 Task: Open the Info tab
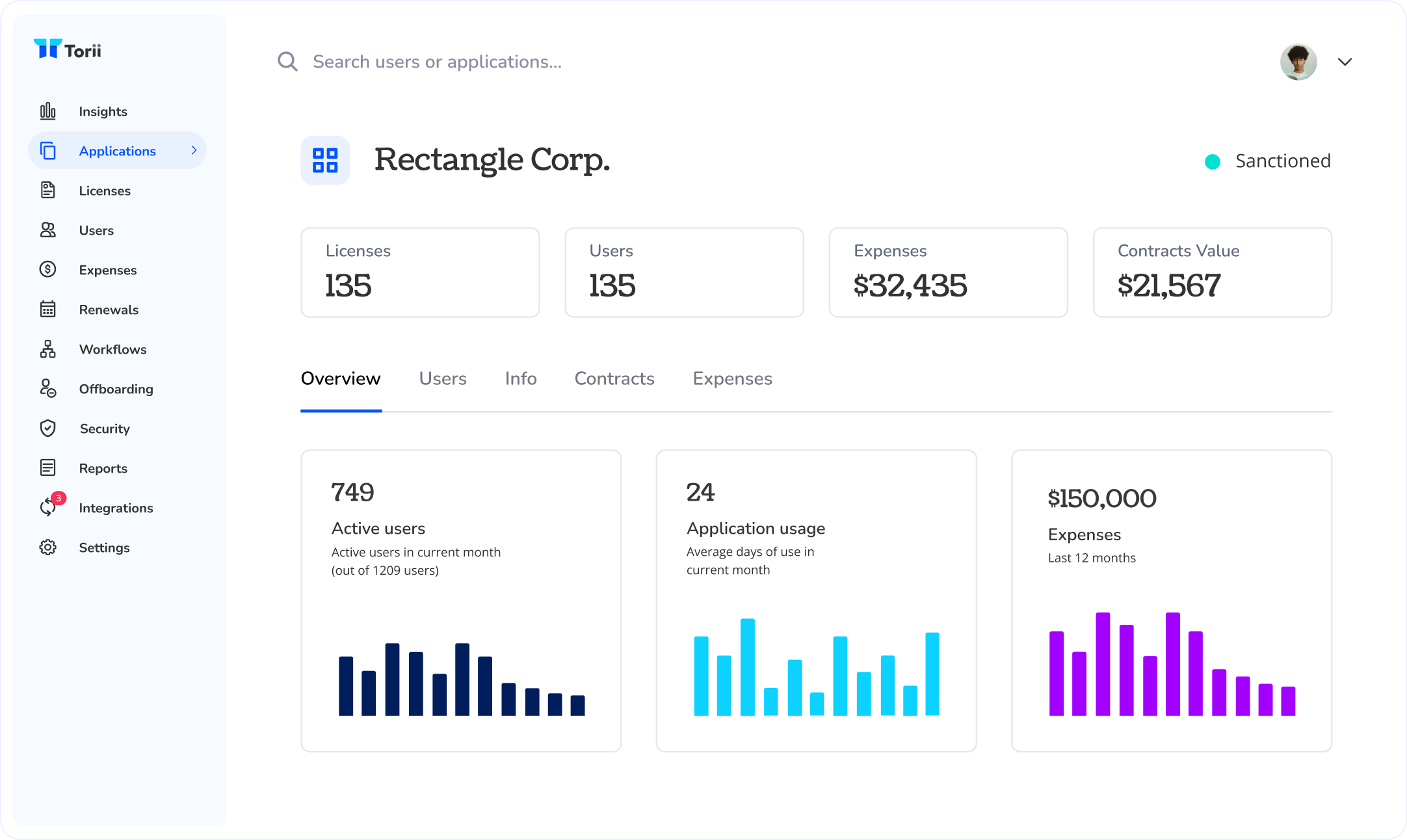tap(520, 378)
